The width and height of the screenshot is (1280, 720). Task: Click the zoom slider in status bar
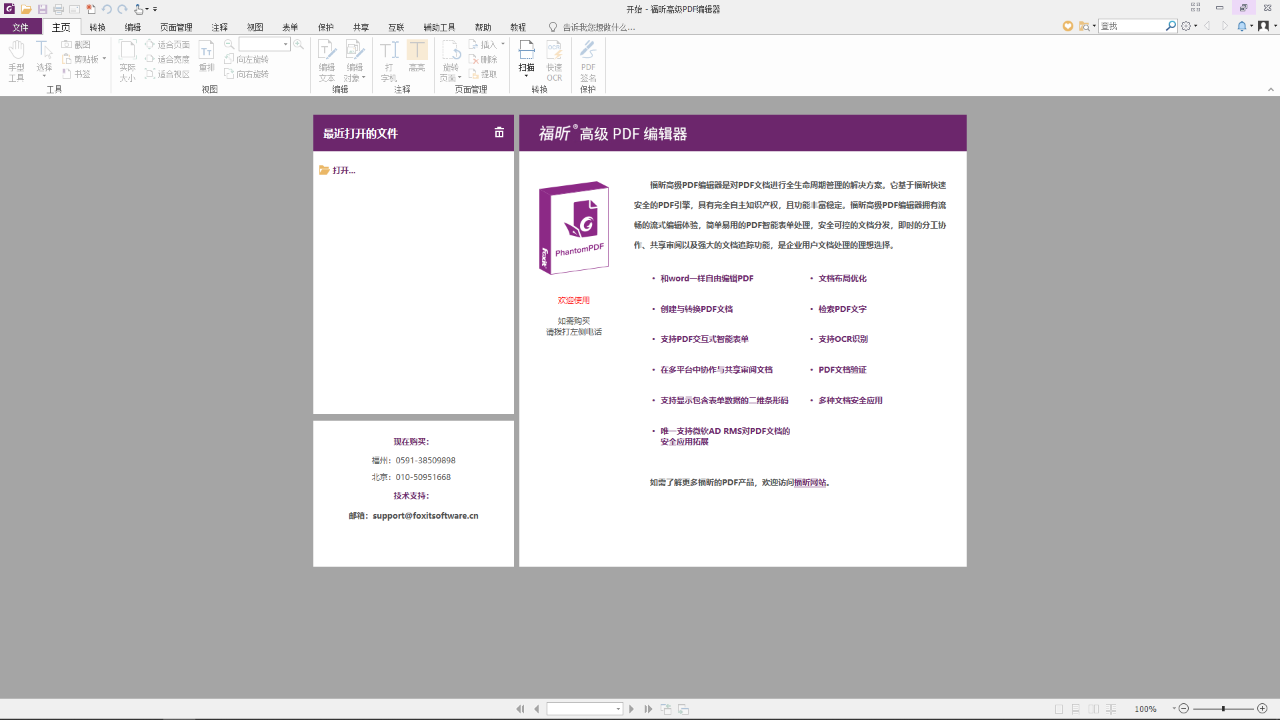[1223, 709]
